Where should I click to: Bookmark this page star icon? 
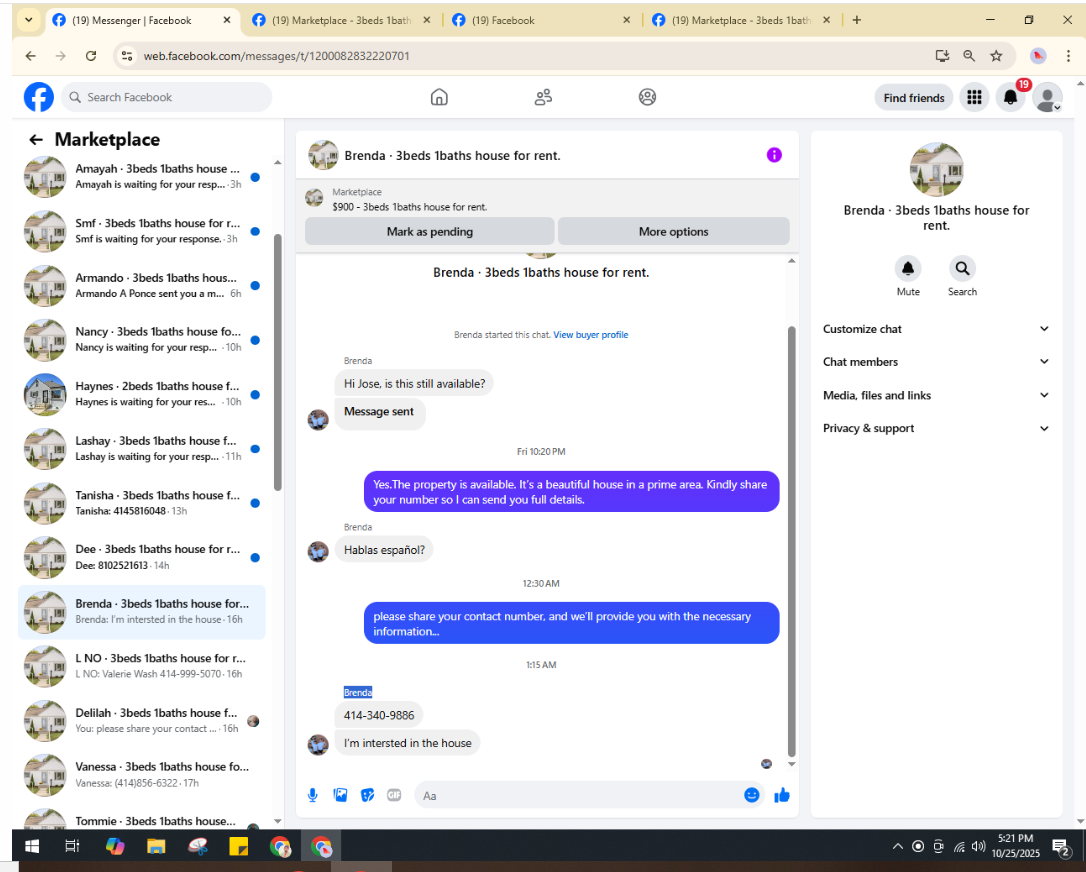point(996,56)
